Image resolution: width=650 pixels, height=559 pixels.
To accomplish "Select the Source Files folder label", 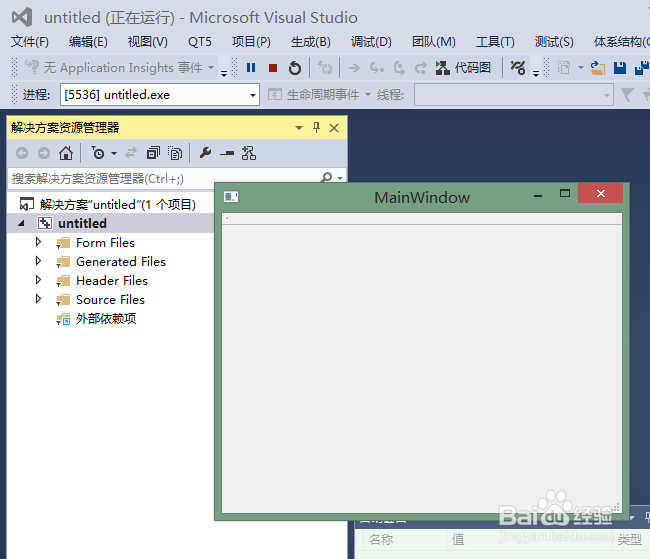I will tap(110, 299).
